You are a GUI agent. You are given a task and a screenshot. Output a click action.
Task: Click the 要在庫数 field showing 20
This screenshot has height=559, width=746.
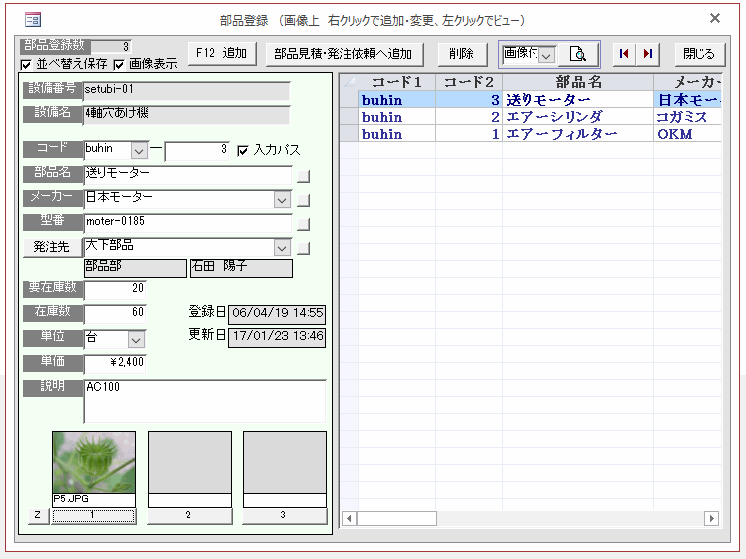[115, 290]
